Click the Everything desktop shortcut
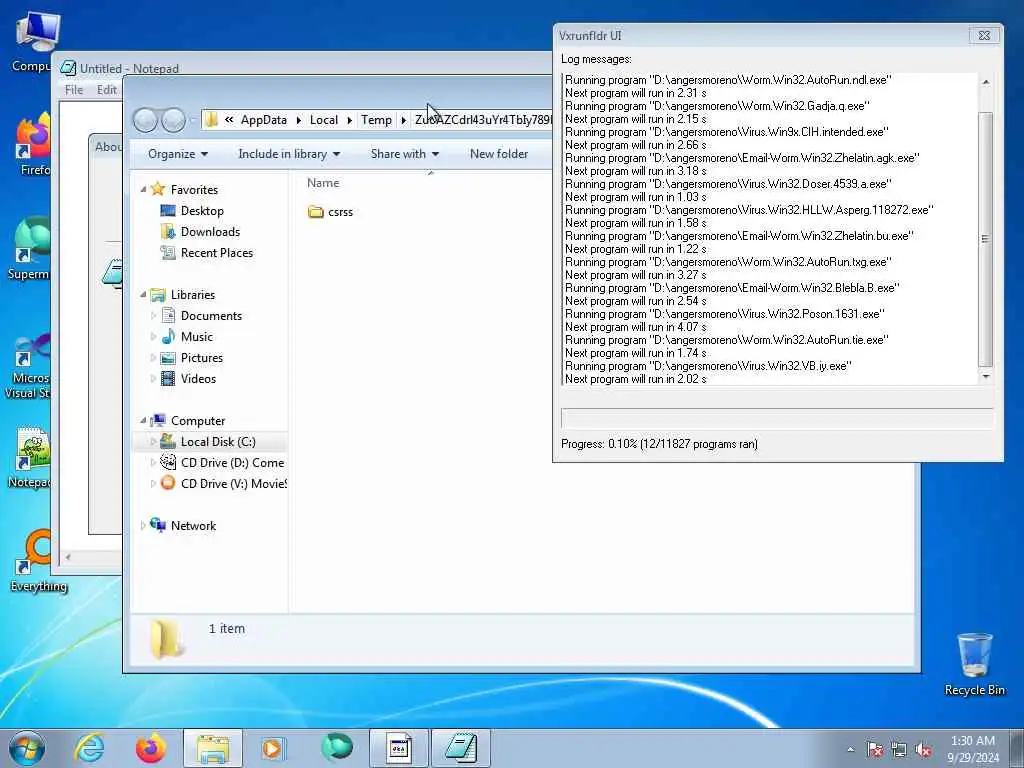 coord(38,560)
